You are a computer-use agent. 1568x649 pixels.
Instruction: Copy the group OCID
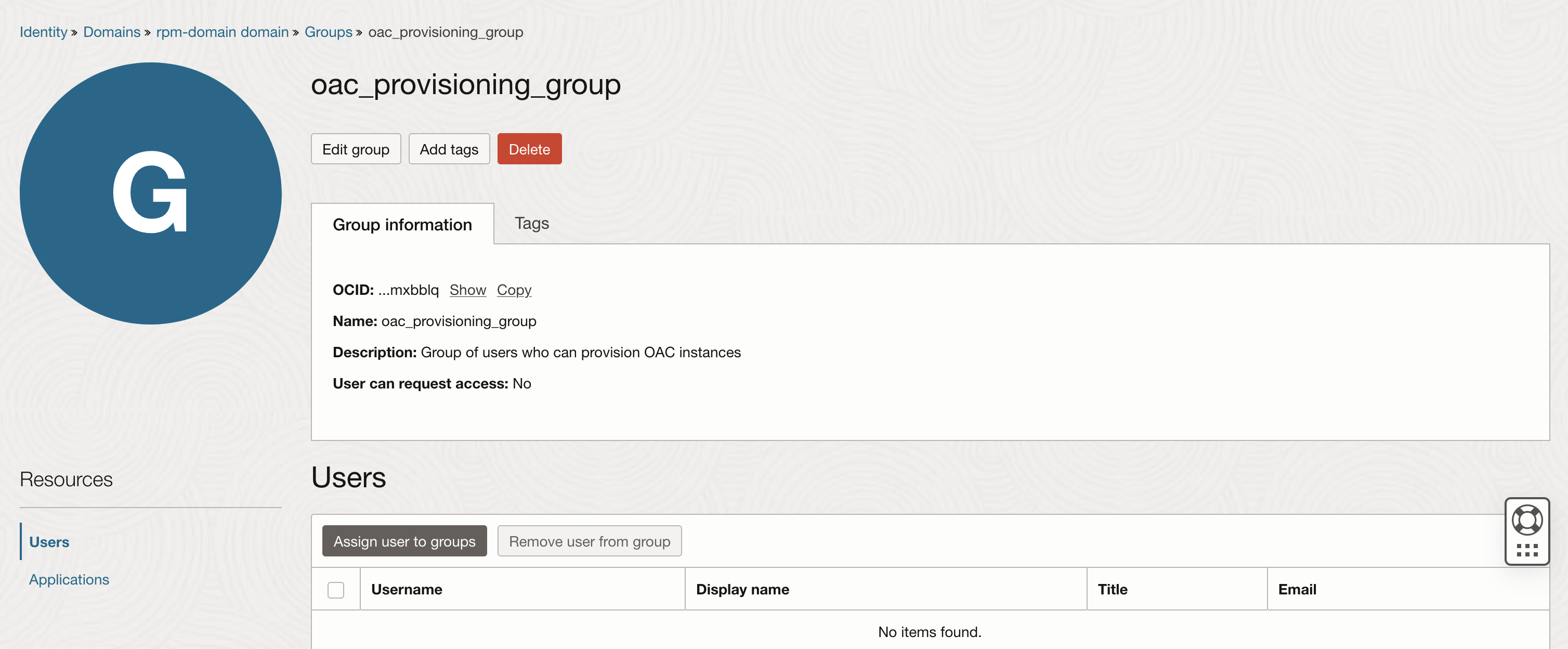514,290
